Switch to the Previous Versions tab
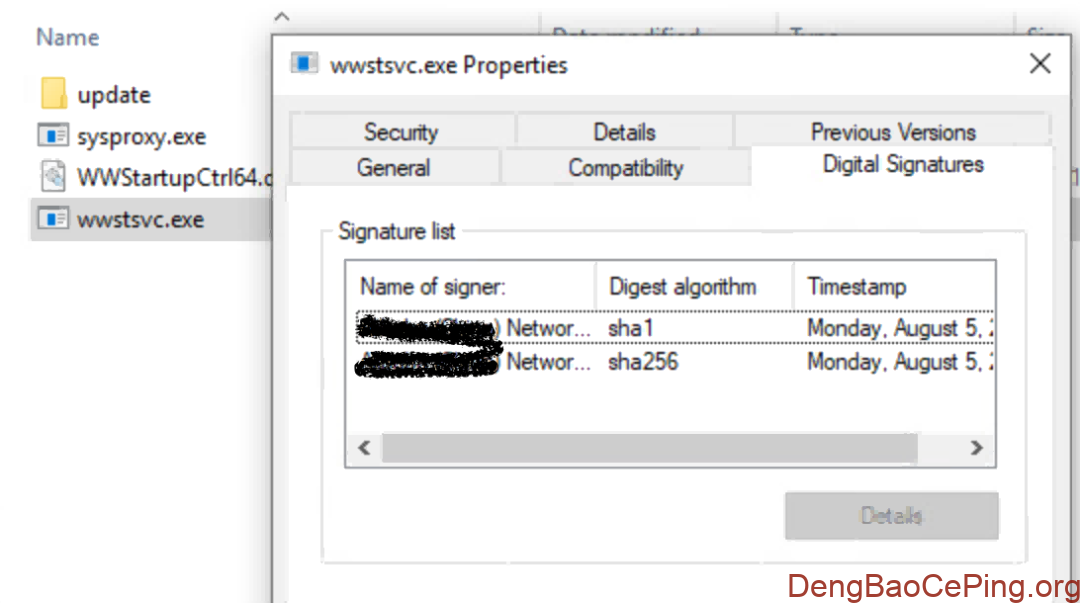The height and width of the screenshot is (603, 1080). [893, 132]
